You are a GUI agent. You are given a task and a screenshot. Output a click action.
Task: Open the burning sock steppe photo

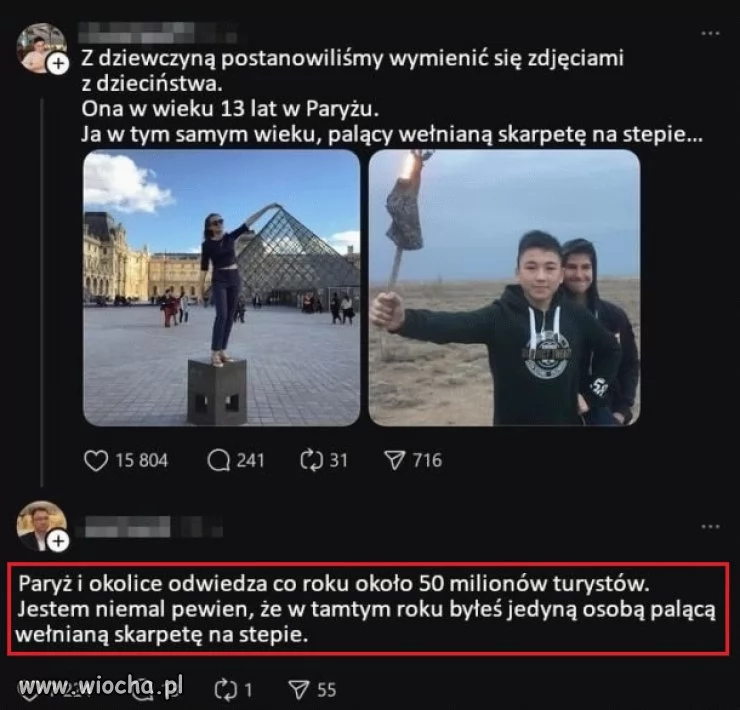(505, 288)
